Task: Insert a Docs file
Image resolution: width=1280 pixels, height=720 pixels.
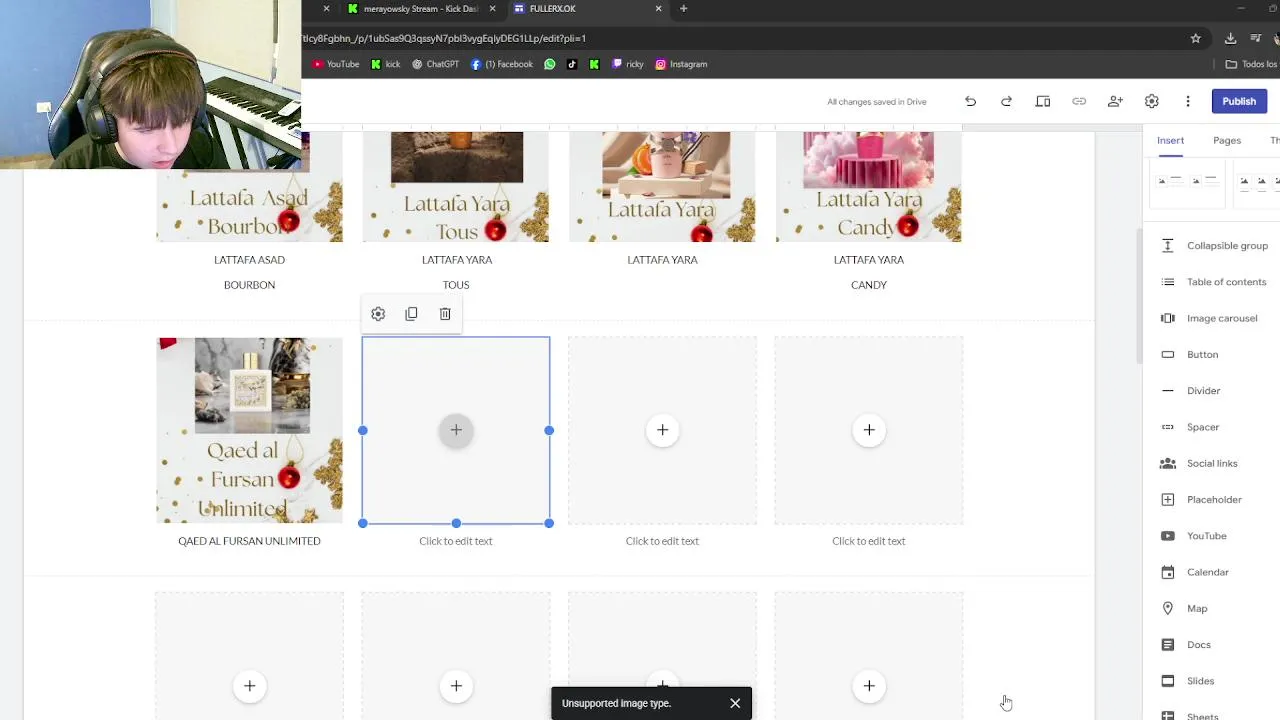Action: tap(1185, 645)
